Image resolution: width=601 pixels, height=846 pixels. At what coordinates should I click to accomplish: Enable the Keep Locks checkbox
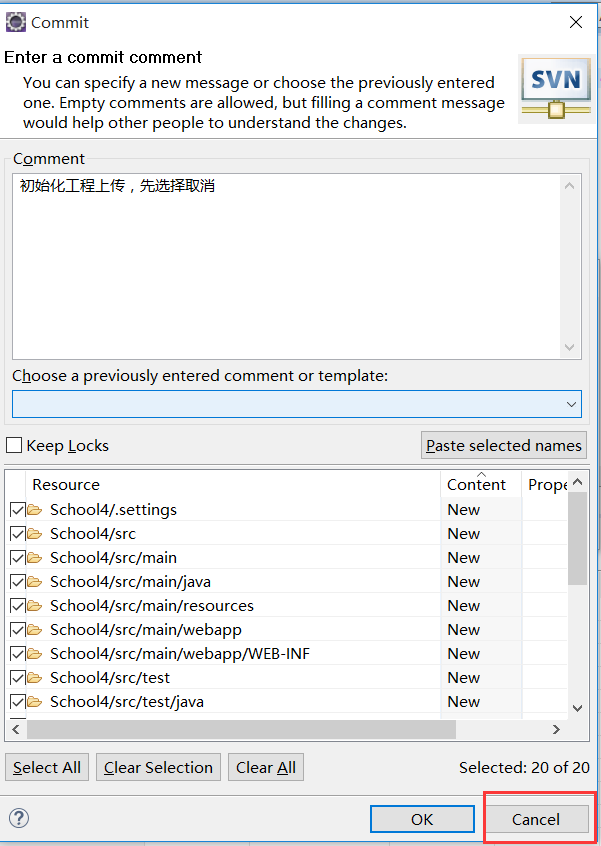tap(15, 446)
